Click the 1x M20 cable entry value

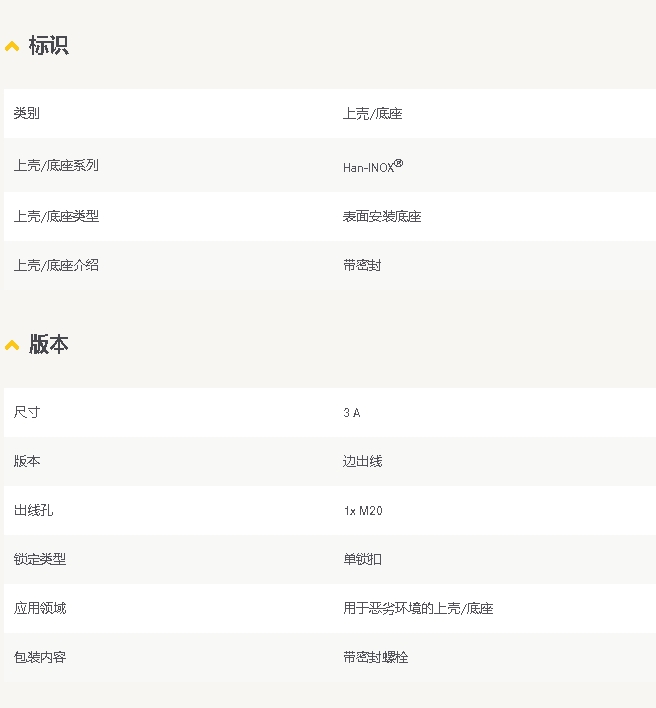pos(362,510)
